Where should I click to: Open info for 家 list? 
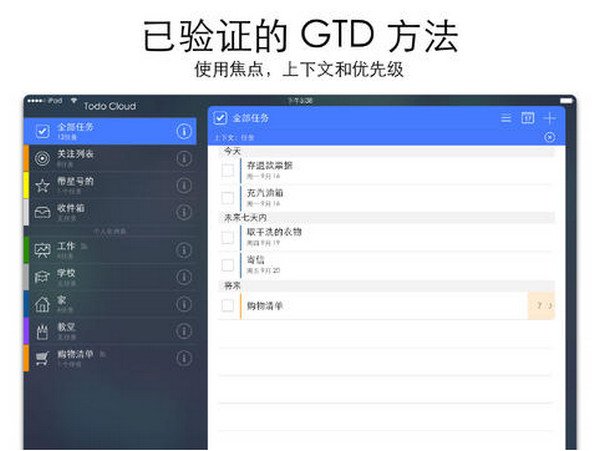pos(184,304)
